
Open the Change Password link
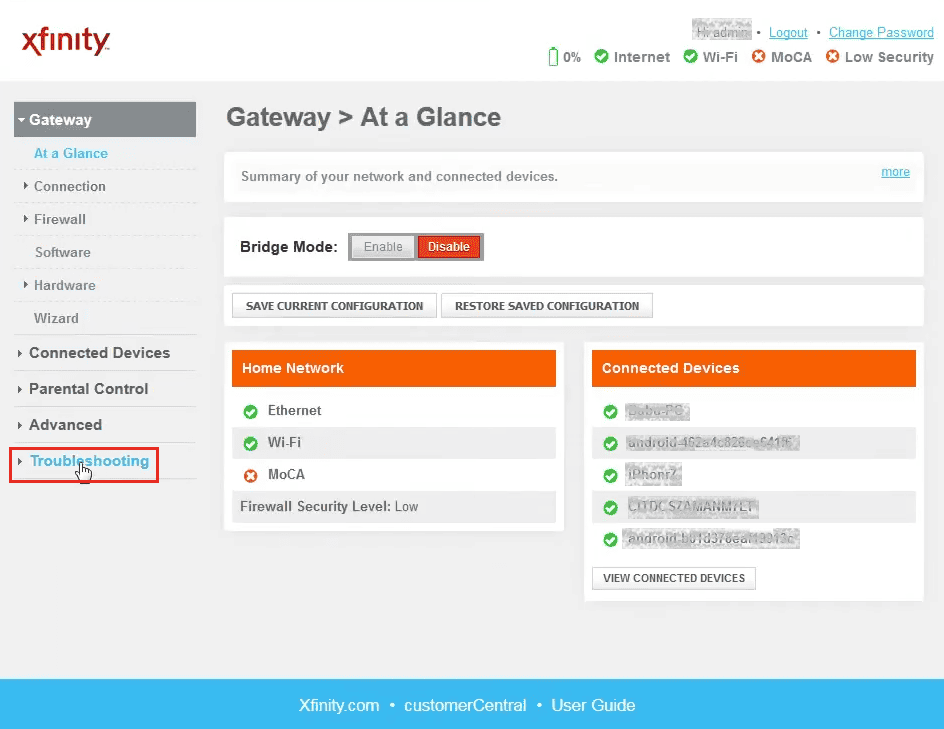point(881,33)
